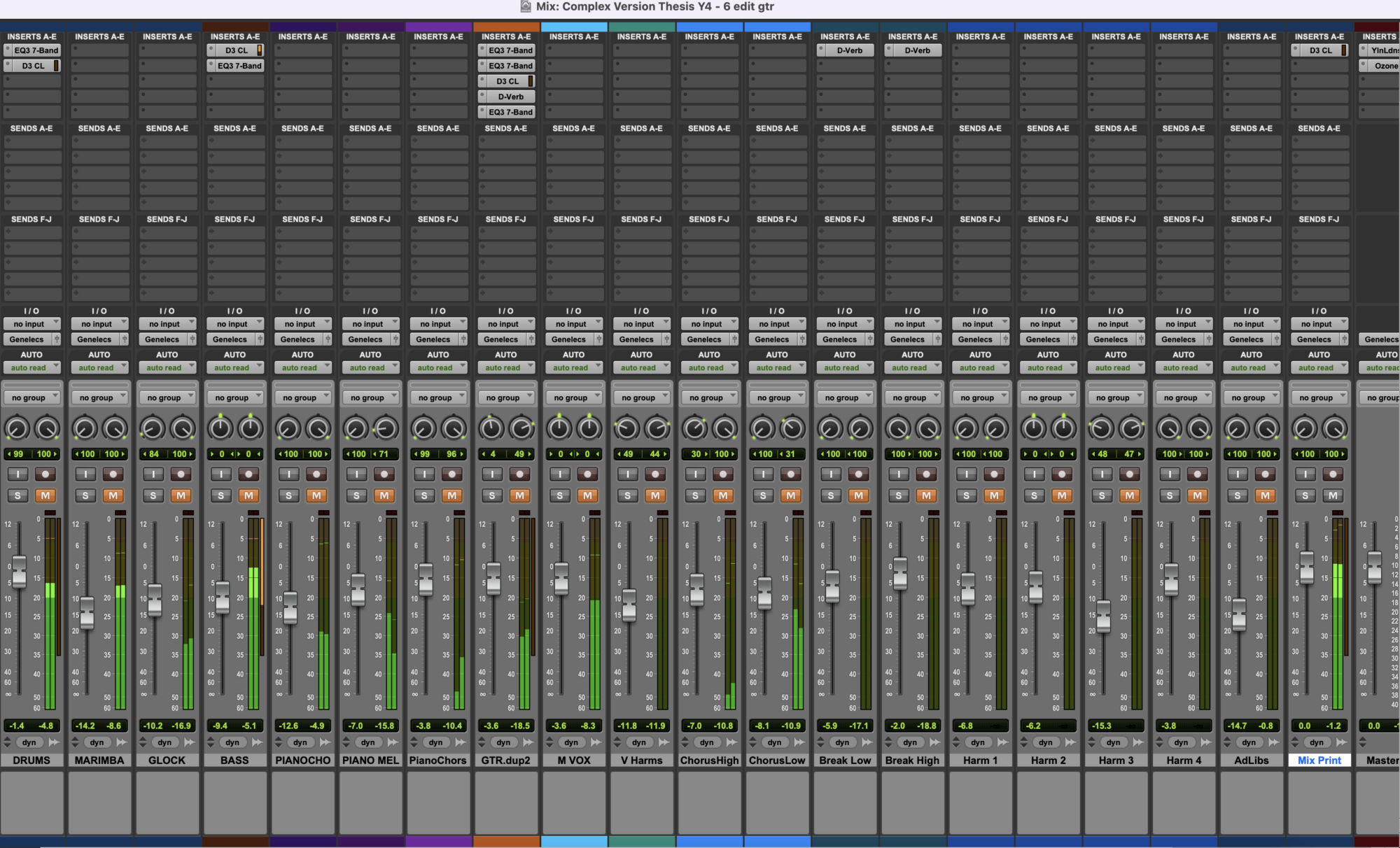Toggle mute on the Mix Print track
Image resolution: width=1400 pixels, height=848 pixels.
pos(1333,495)
